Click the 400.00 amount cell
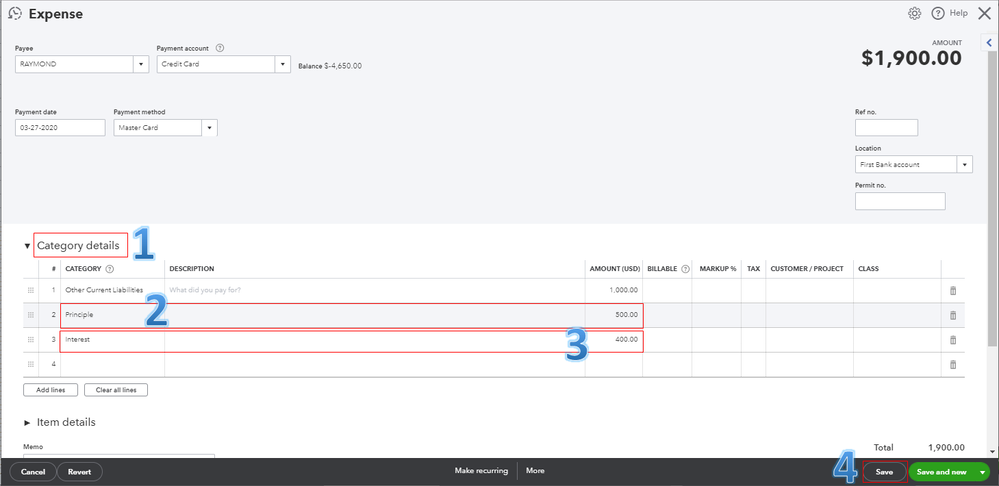 (614, 340)
